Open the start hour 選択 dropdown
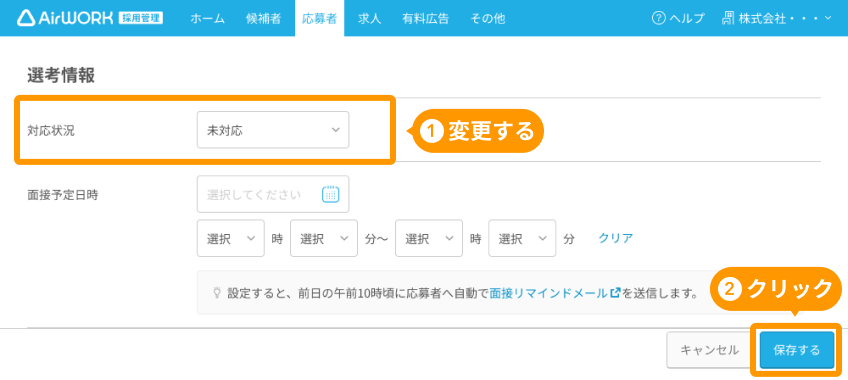This screenshot has width=848, height=380. [x=231, y=238]
